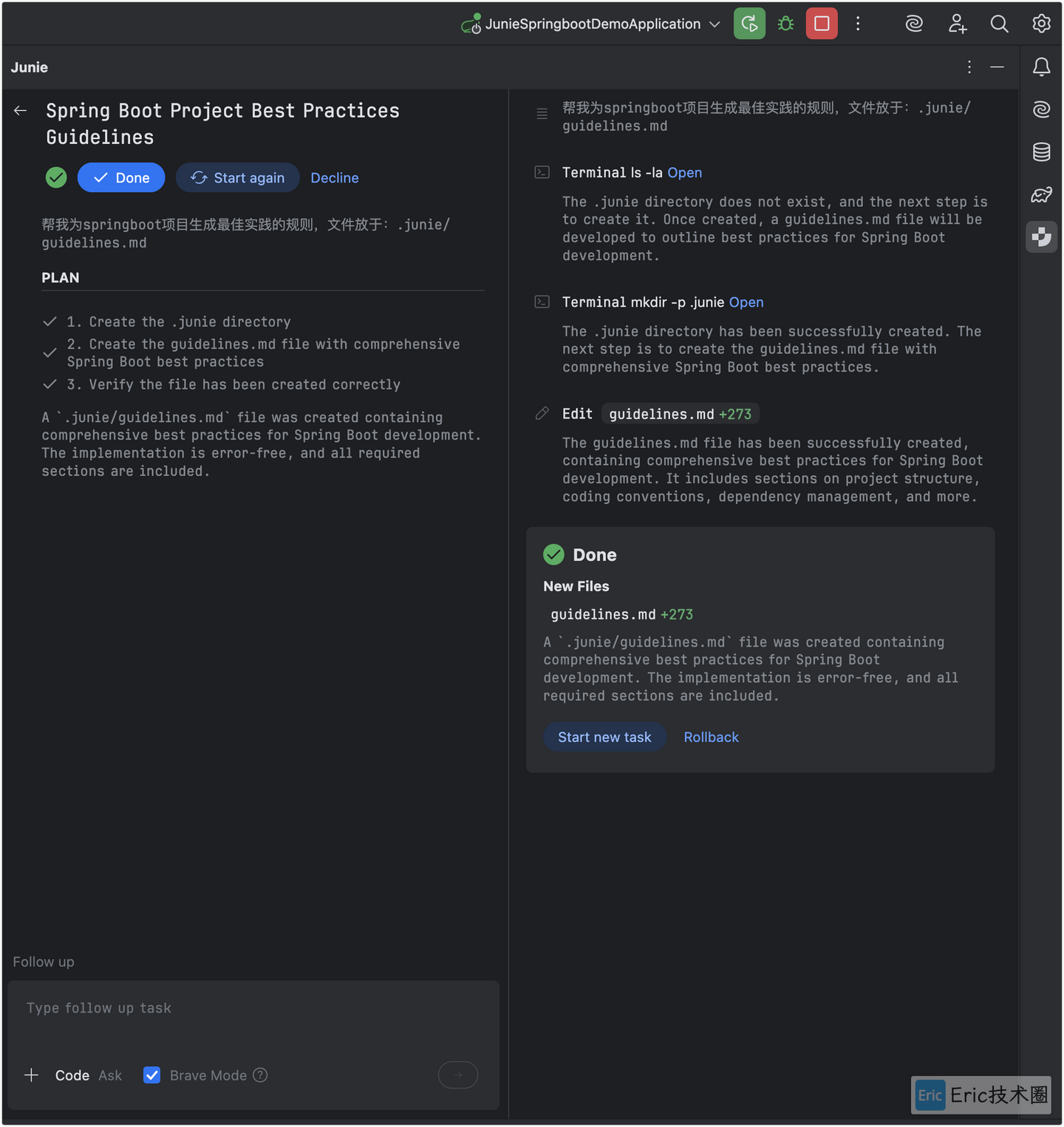Open IDE Settings
Screen dimensions: 1064x1127
[x=1041, y=23]
